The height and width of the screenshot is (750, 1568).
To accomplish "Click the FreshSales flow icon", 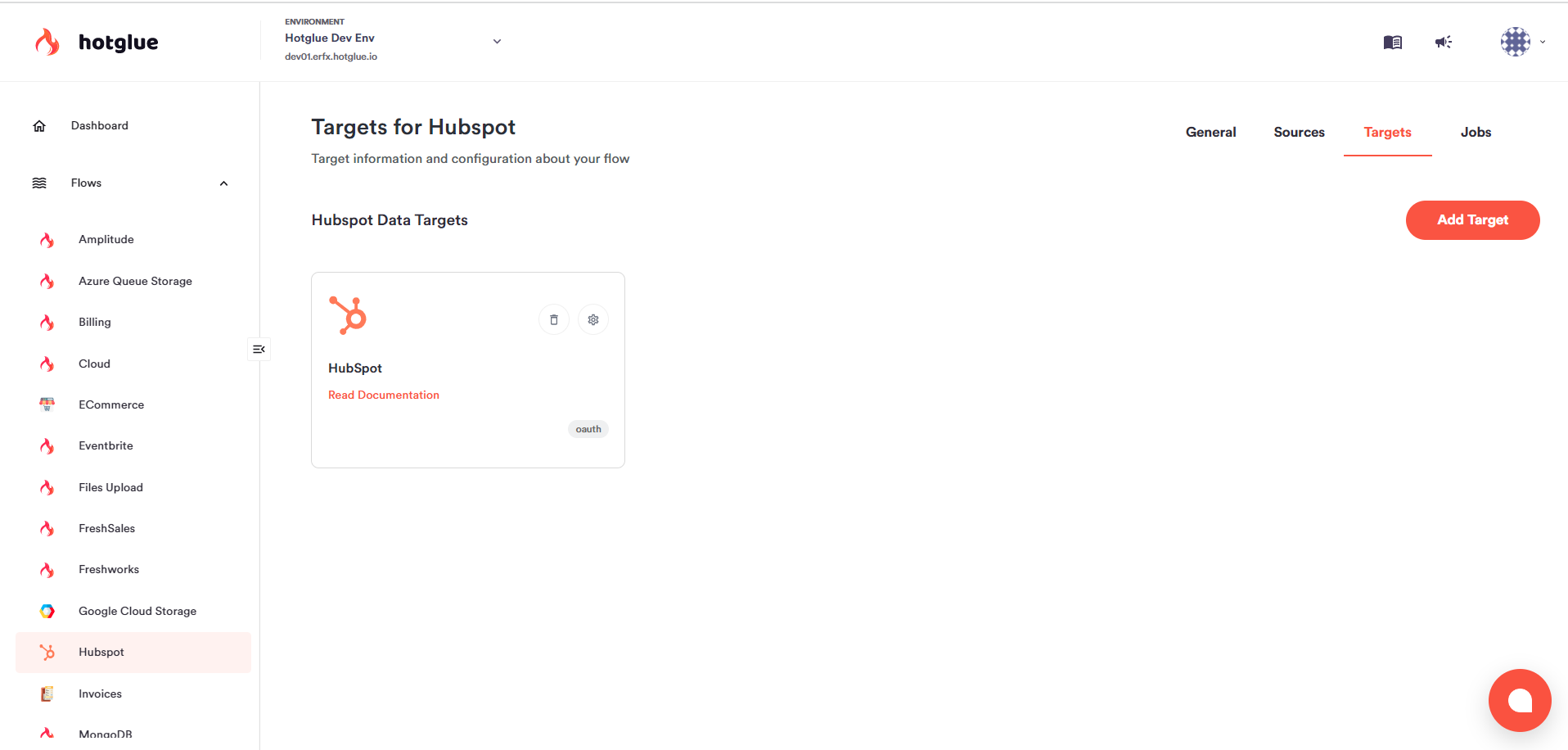I will [x=47, y=529].
